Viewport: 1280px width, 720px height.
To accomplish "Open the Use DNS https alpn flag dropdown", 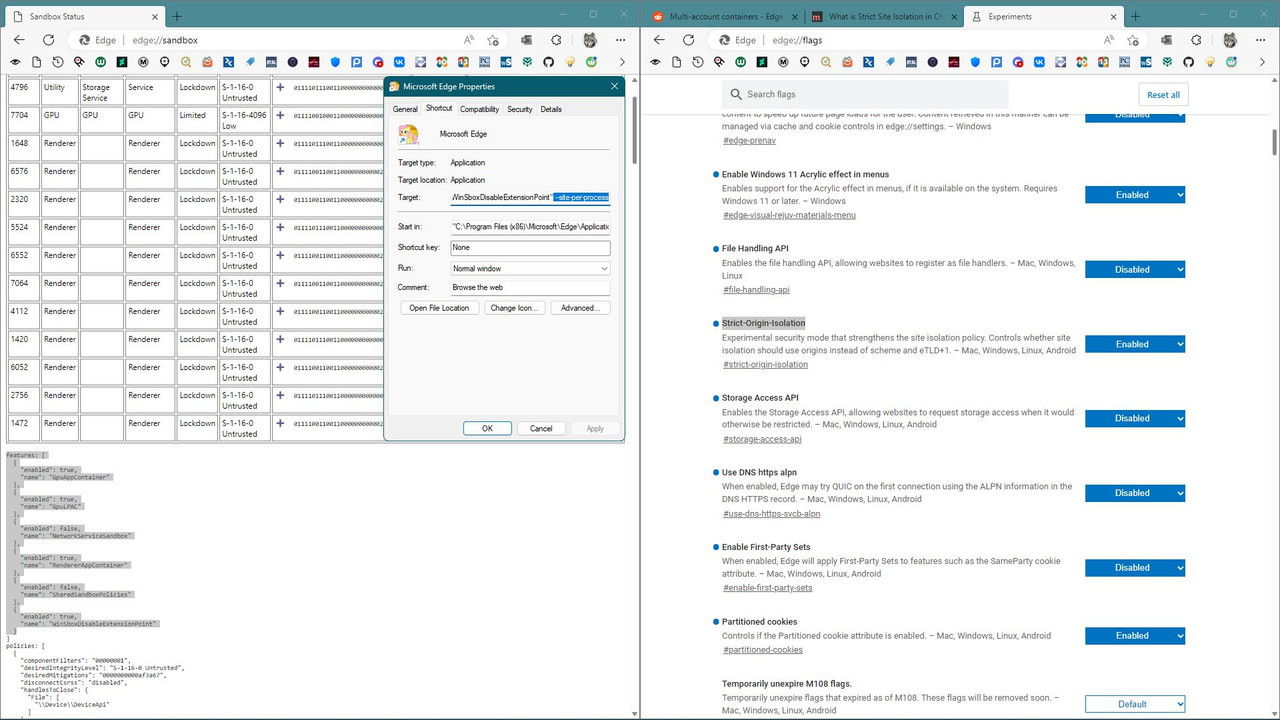I will (x=1135, y=493).
